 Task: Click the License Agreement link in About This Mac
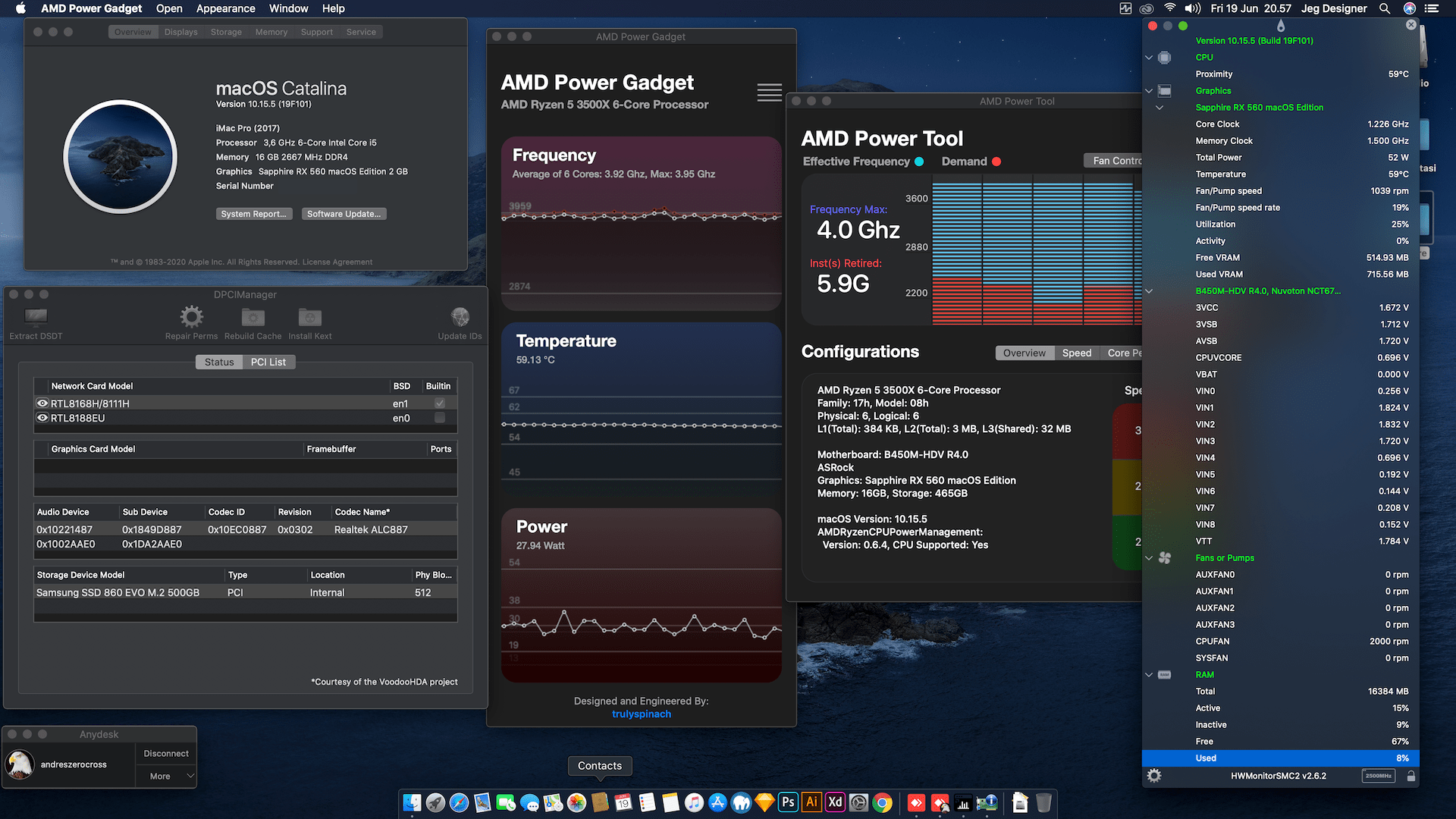(x=337, y=262)
